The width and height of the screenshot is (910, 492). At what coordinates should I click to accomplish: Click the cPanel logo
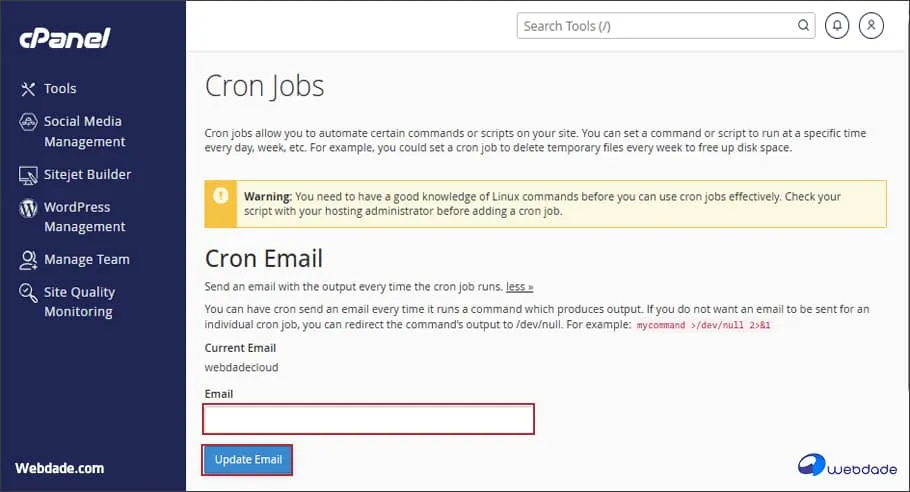[64, 39]
